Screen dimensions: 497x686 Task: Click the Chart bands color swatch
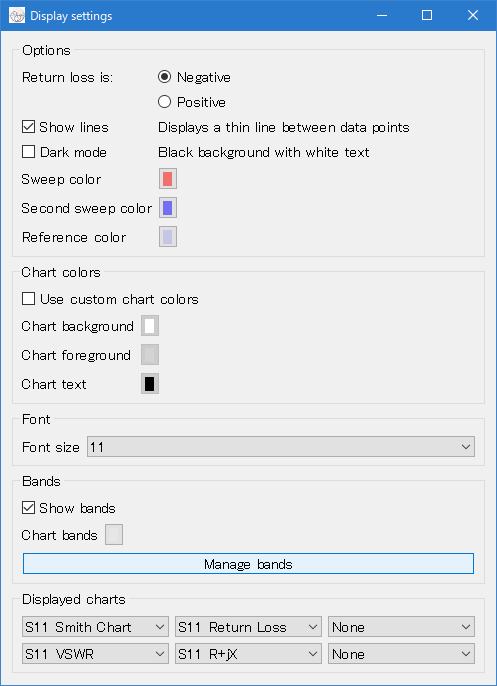114,535
